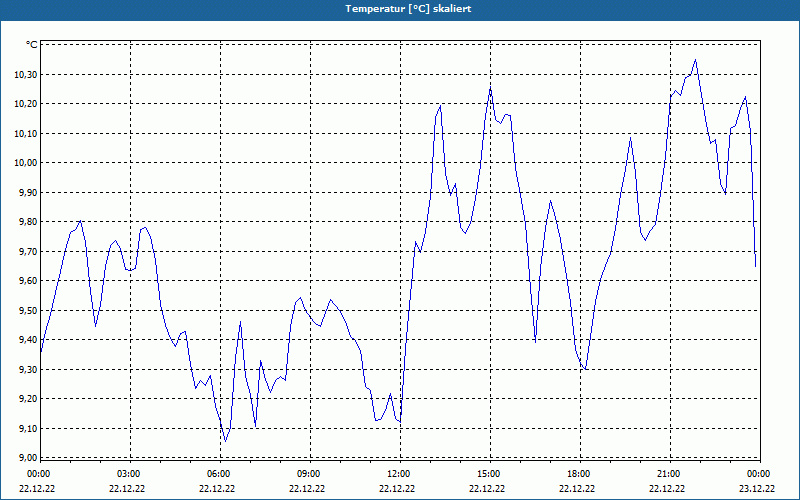Click the 22.12.22 date under 12:00
The width and height of the screenshot is (800, 500).
(397, 489)
